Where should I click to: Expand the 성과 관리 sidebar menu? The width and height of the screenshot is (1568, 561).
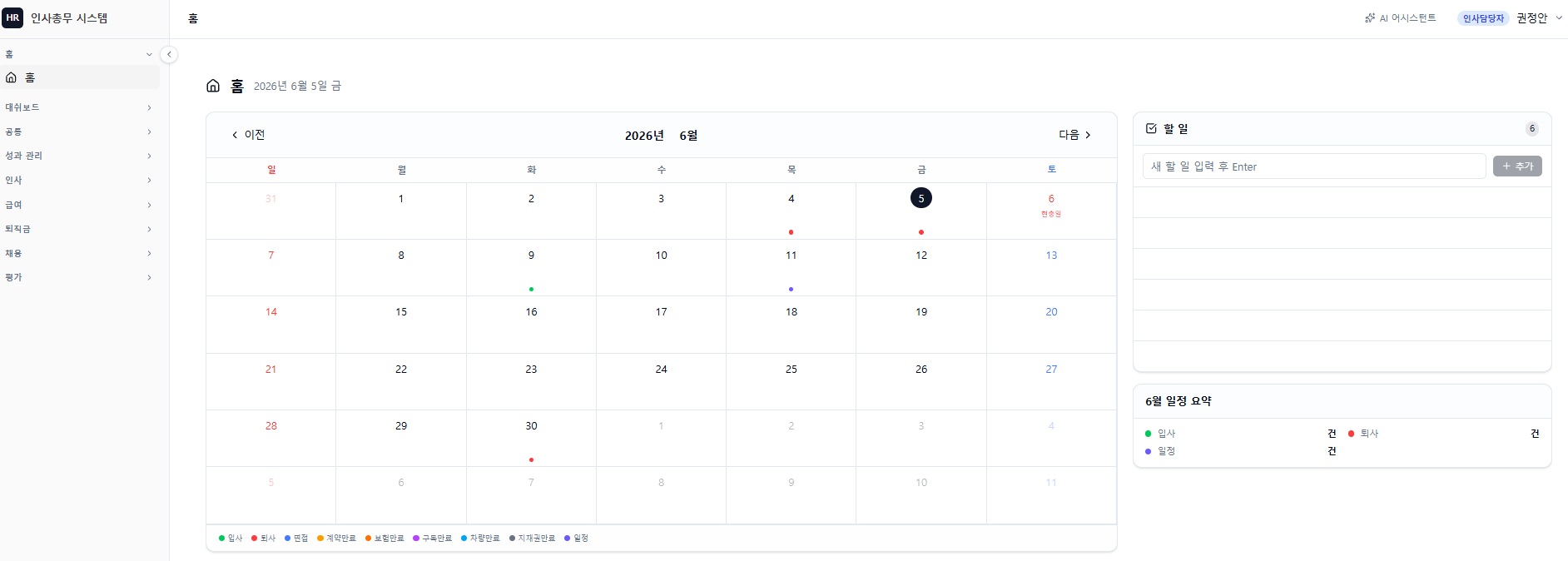click(x=79, y=156)
